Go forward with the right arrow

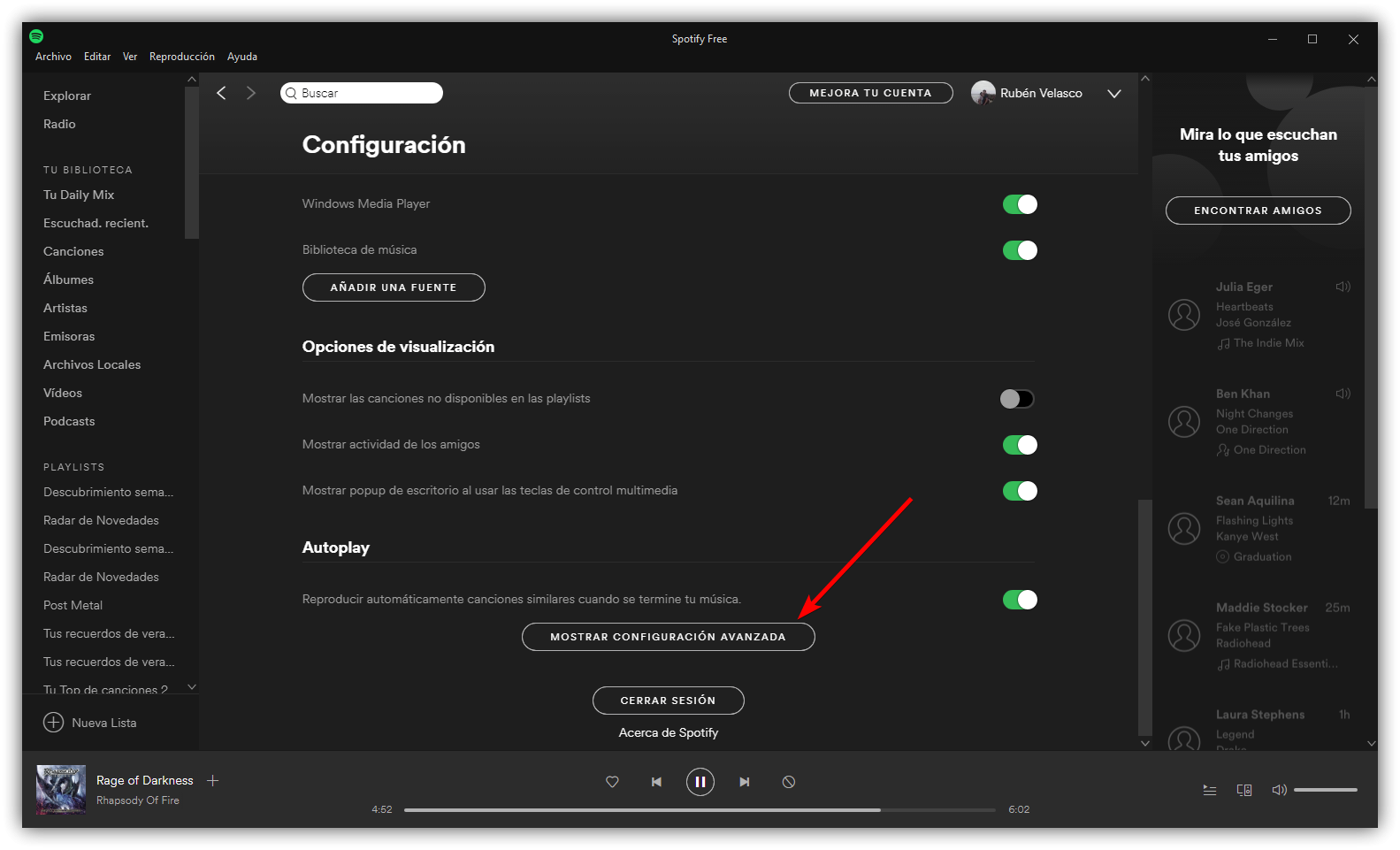click(251, 93)
